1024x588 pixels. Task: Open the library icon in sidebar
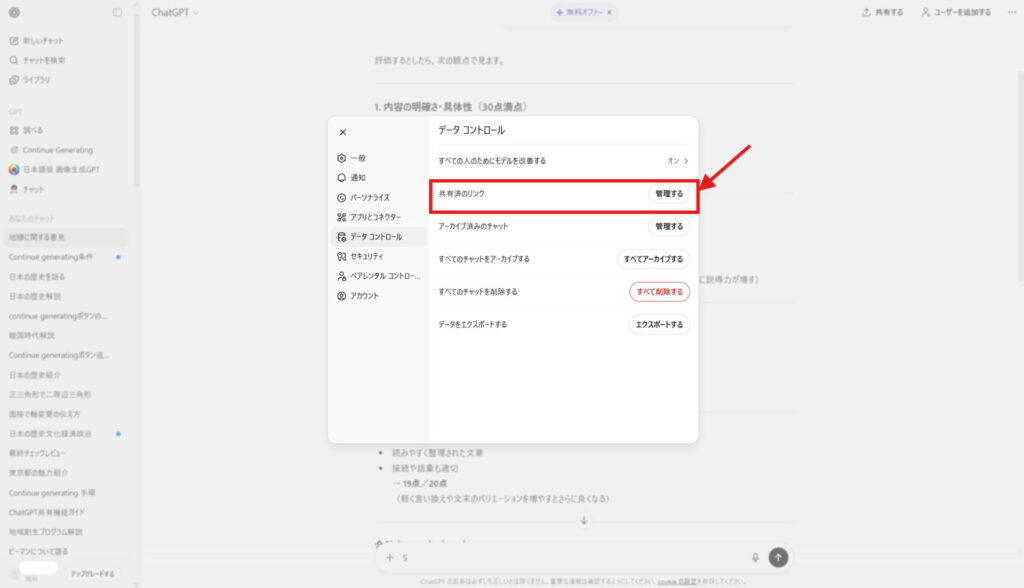(14, 79)
